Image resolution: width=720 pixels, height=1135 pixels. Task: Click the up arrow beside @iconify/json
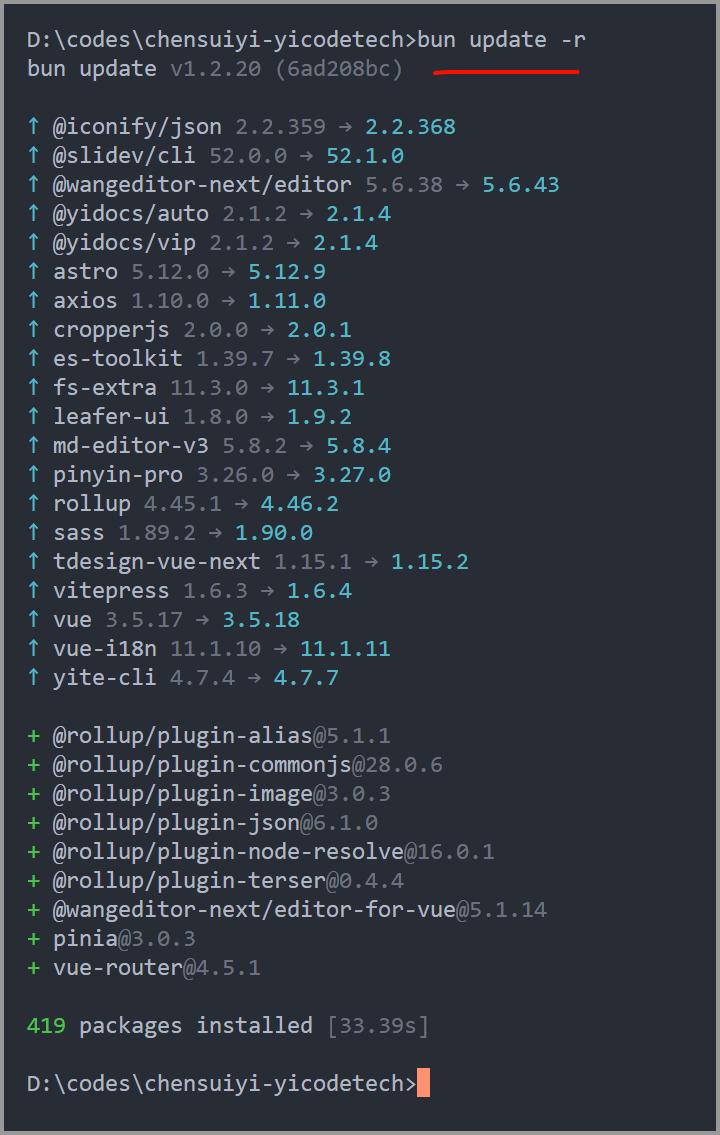click(34, 127)
